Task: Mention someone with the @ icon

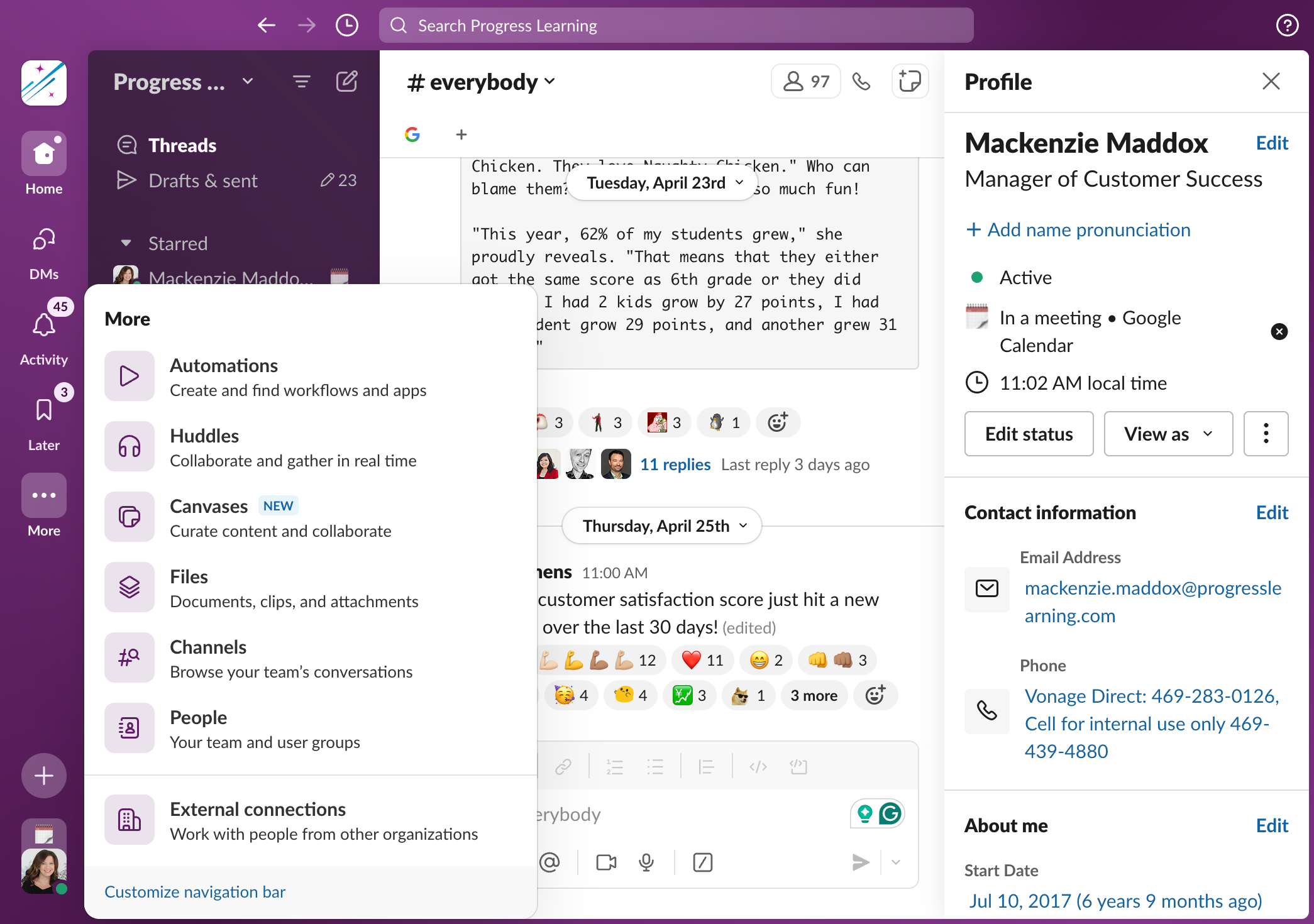Action: (549, 862)
